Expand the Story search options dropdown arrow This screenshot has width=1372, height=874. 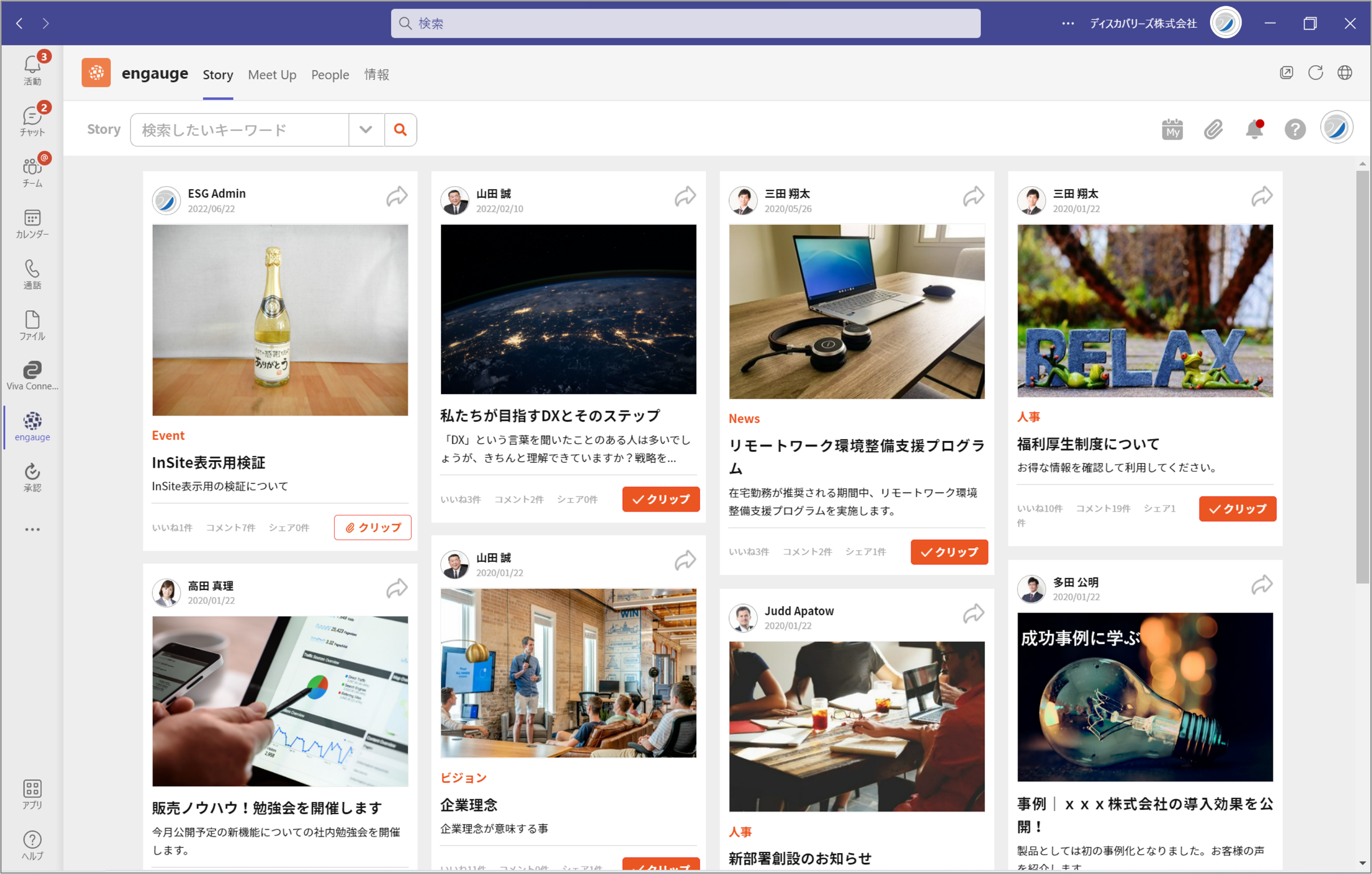tap(366, 129)
